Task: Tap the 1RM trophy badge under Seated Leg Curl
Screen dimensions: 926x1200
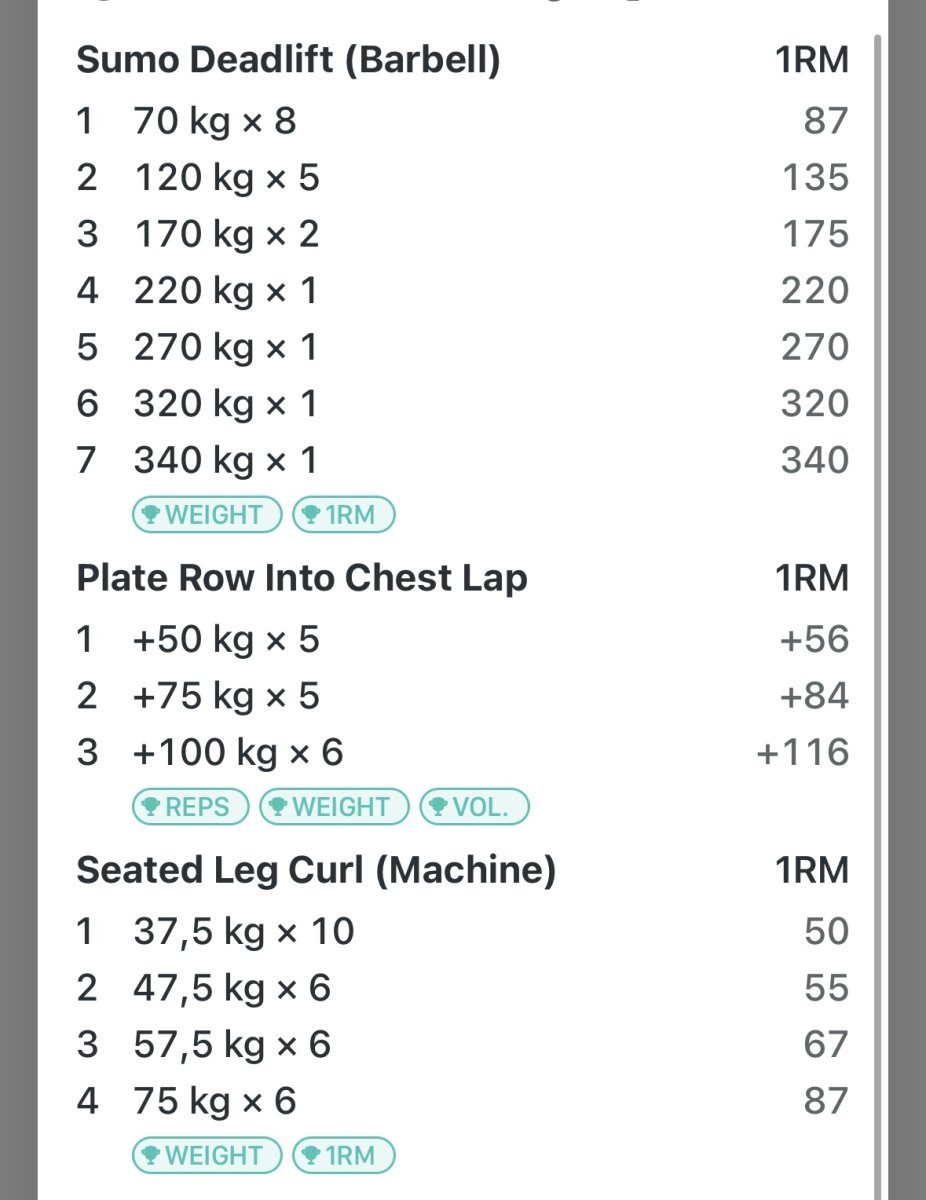Action: click(343, 1155)
